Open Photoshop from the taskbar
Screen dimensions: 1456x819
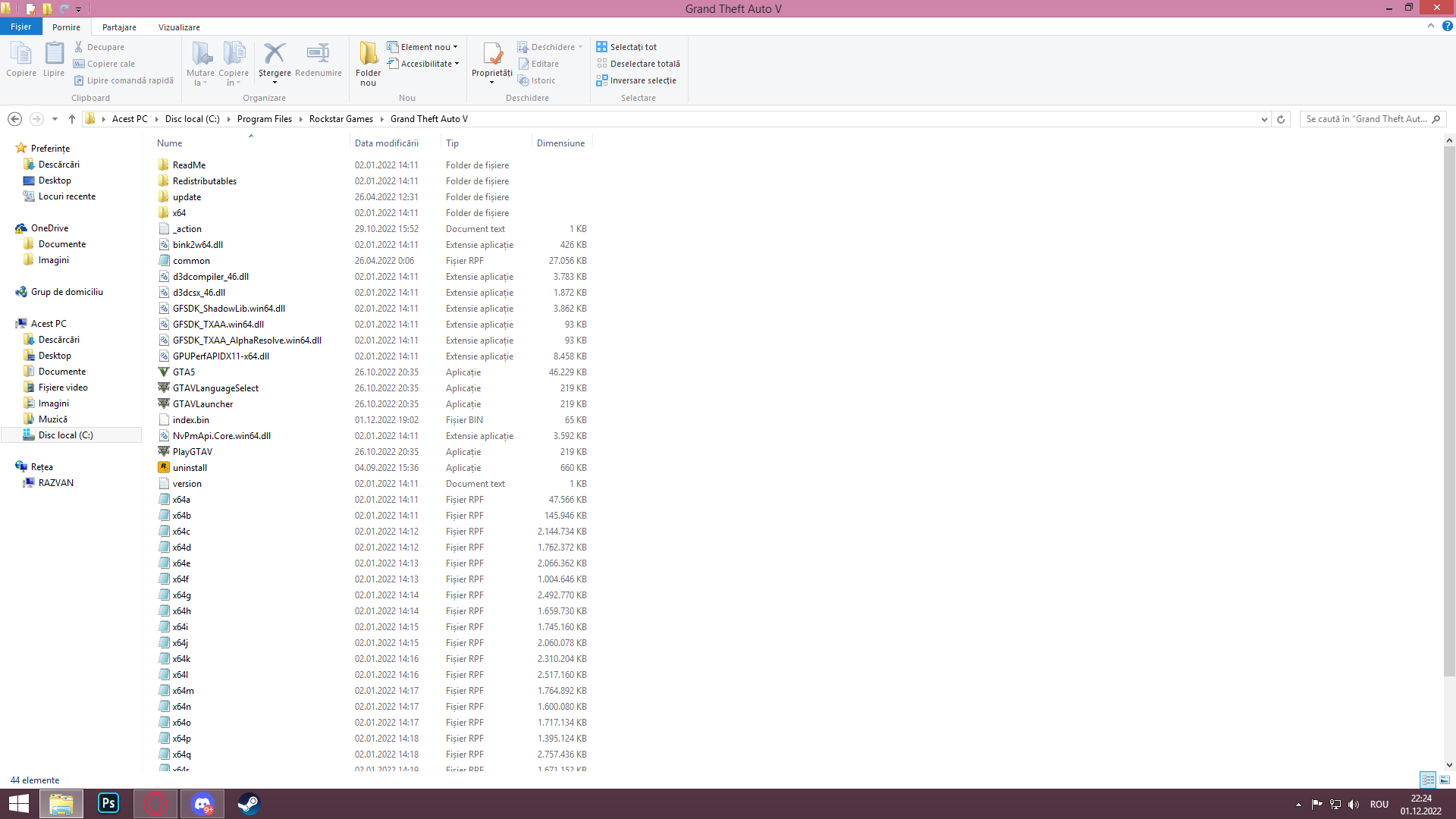[x=108, y=803]
